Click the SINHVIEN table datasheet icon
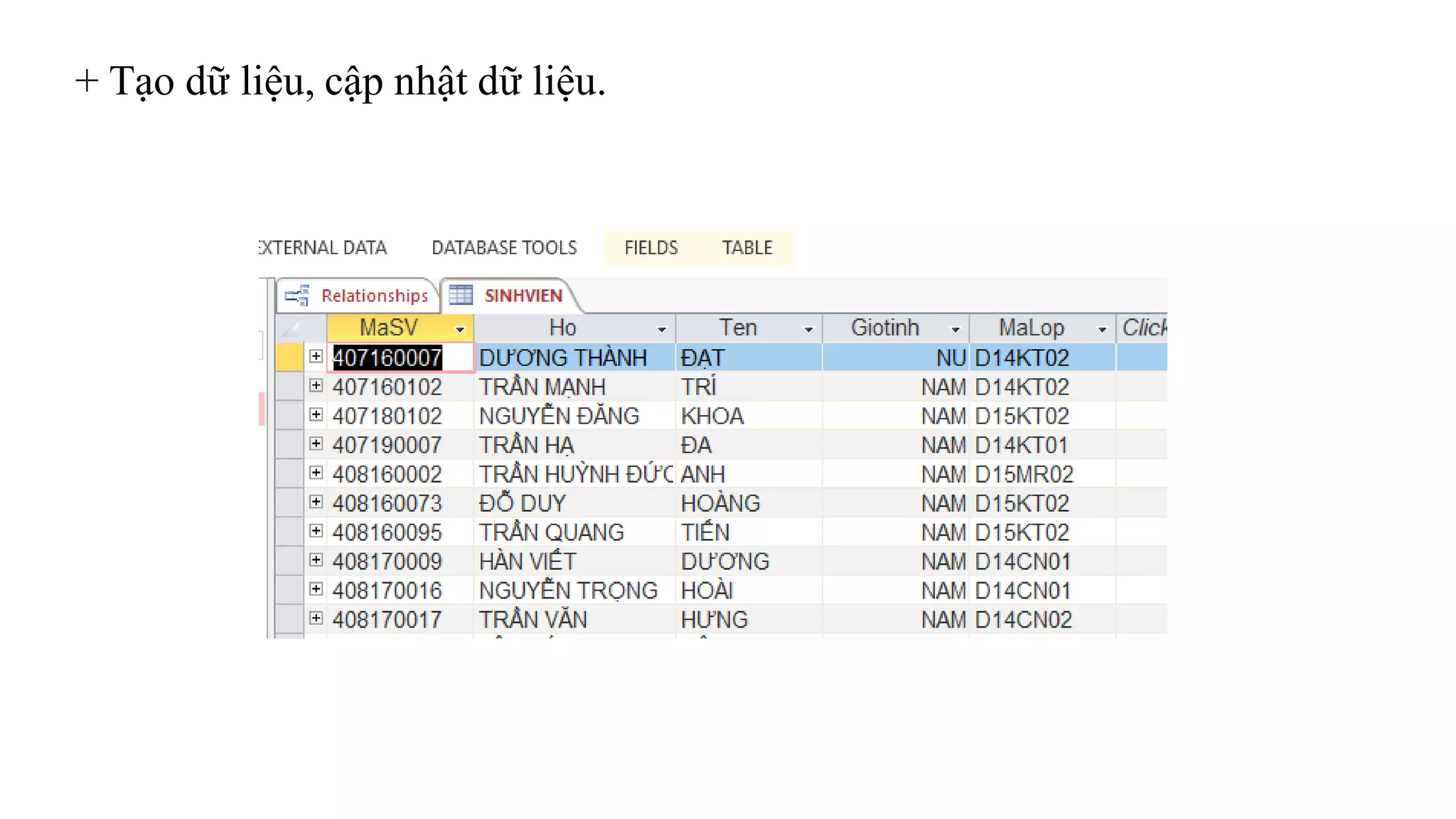The height and width of the screenshot is (819, 1456). [461, 294]
